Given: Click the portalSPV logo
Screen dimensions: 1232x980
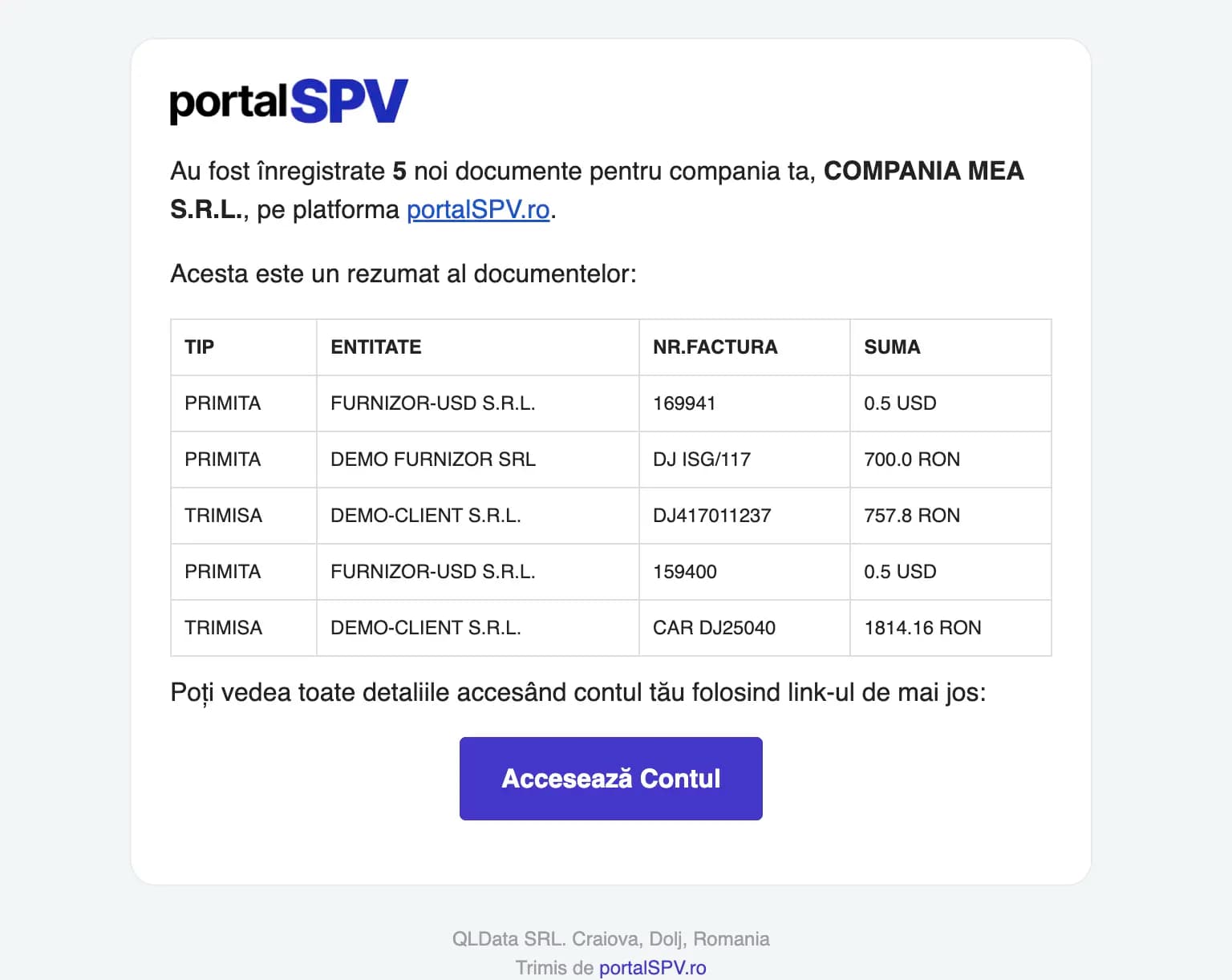Looking at the screenshot, I should [x=289, y=101].
